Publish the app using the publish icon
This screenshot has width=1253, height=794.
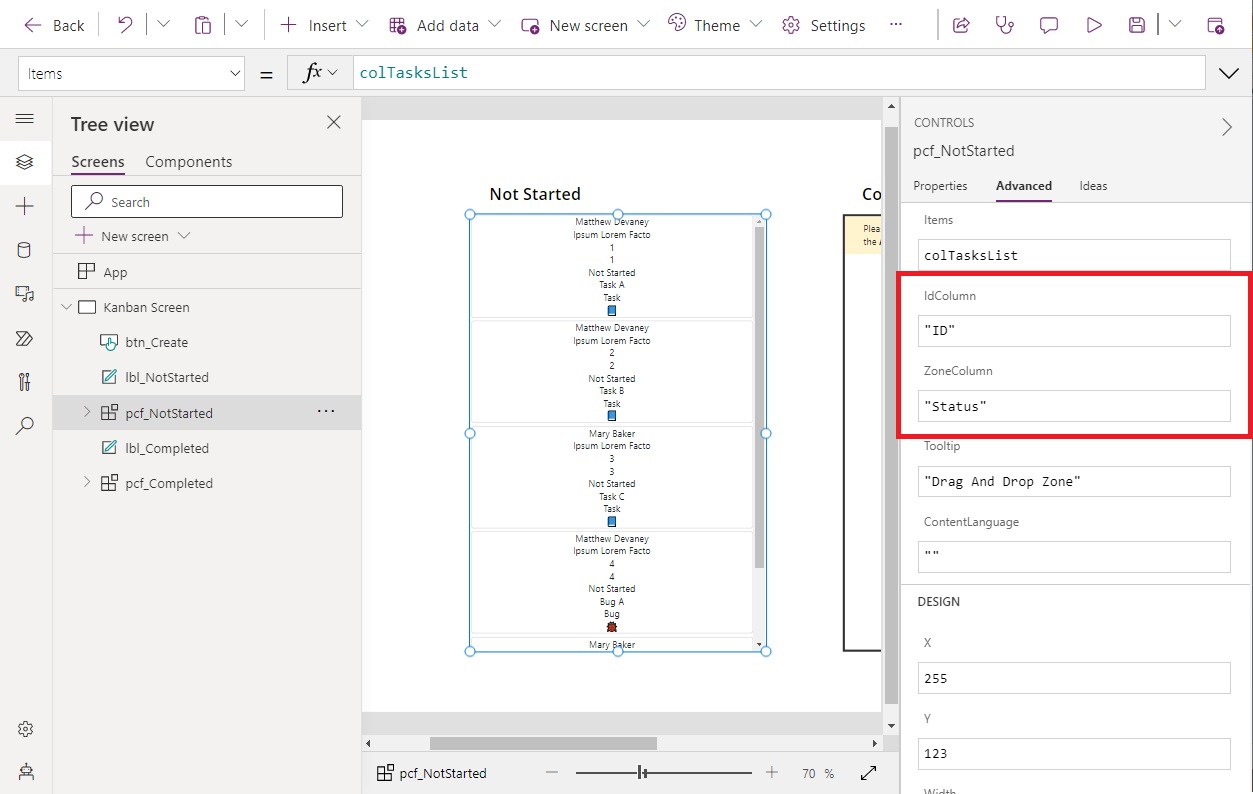1216,24
